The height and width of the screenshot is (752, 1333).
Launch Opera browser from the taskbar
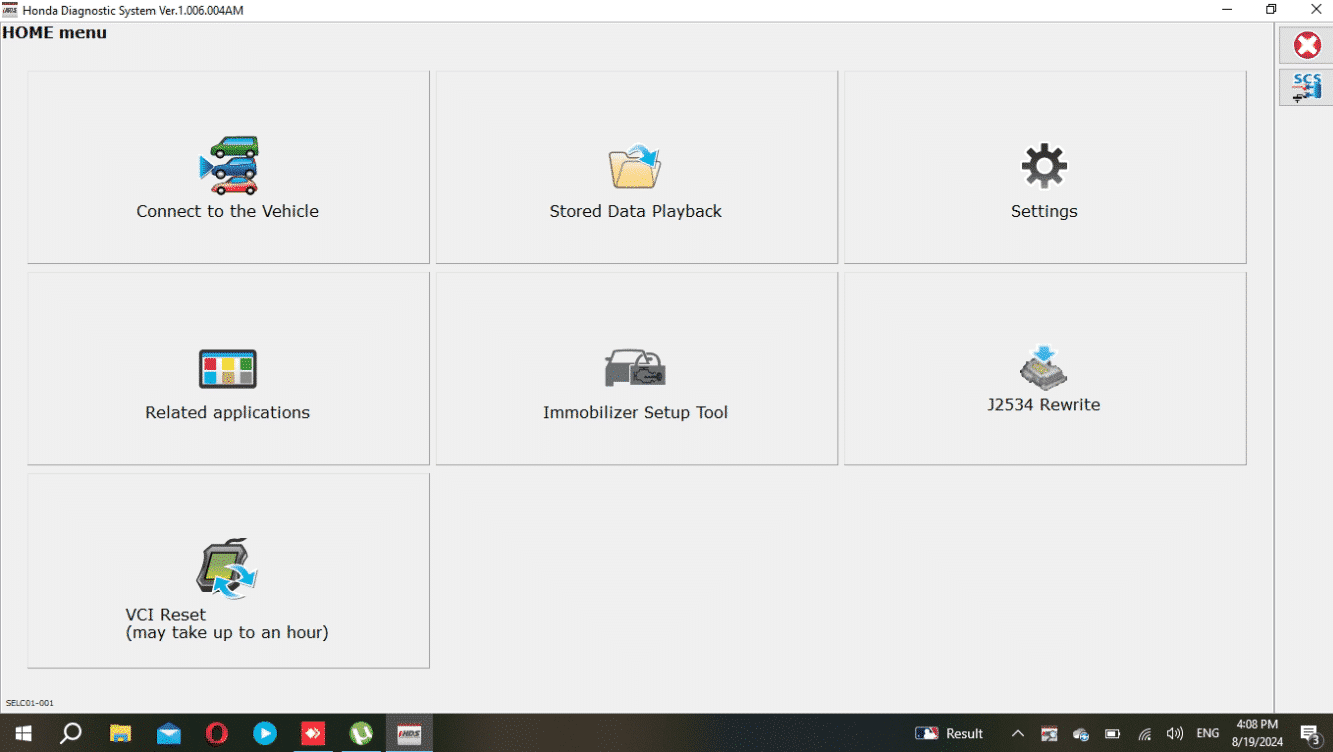(x=217, y=733)
